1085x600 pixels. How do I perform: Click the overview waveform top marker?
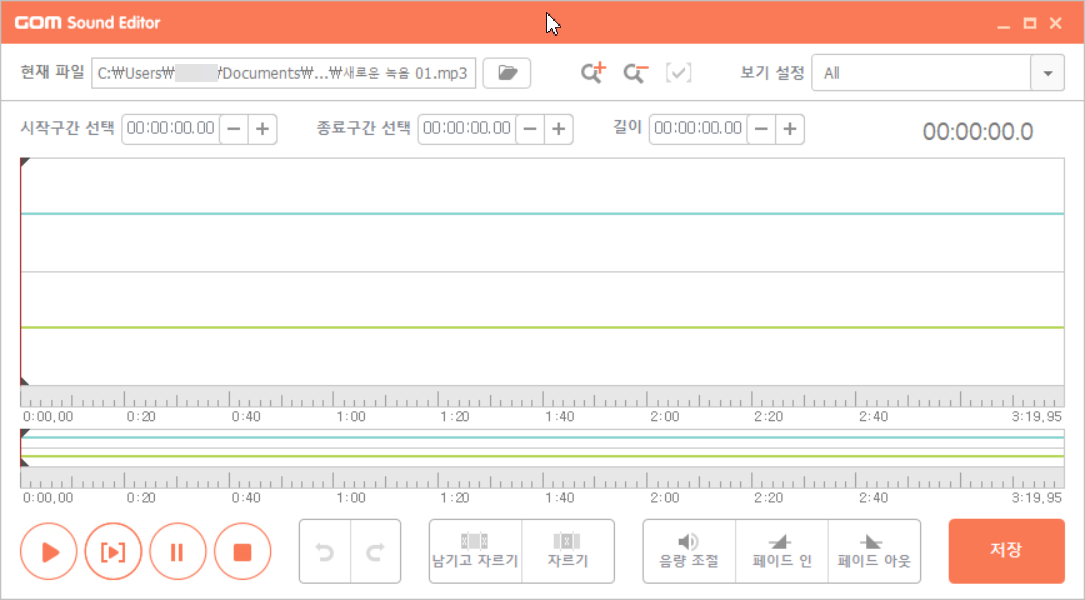[x=24, y=433]
